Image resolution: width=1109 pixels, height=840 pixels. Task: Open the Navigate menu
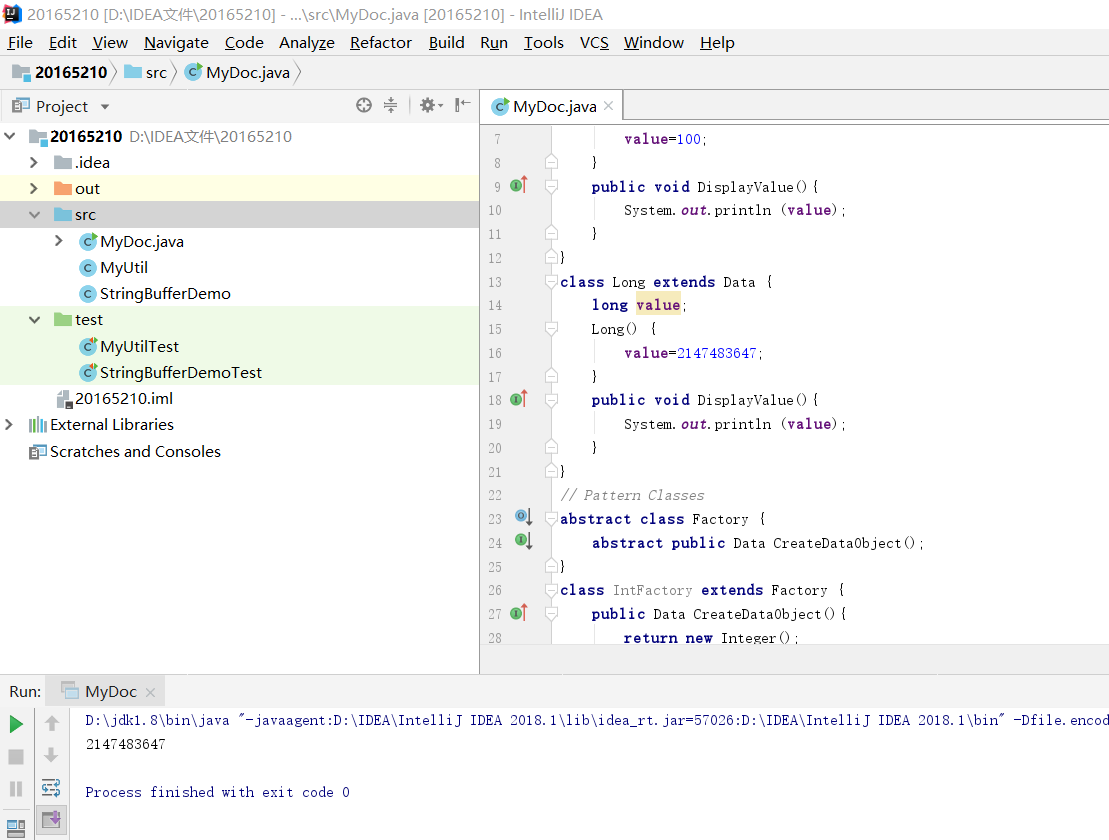(176, 42)
